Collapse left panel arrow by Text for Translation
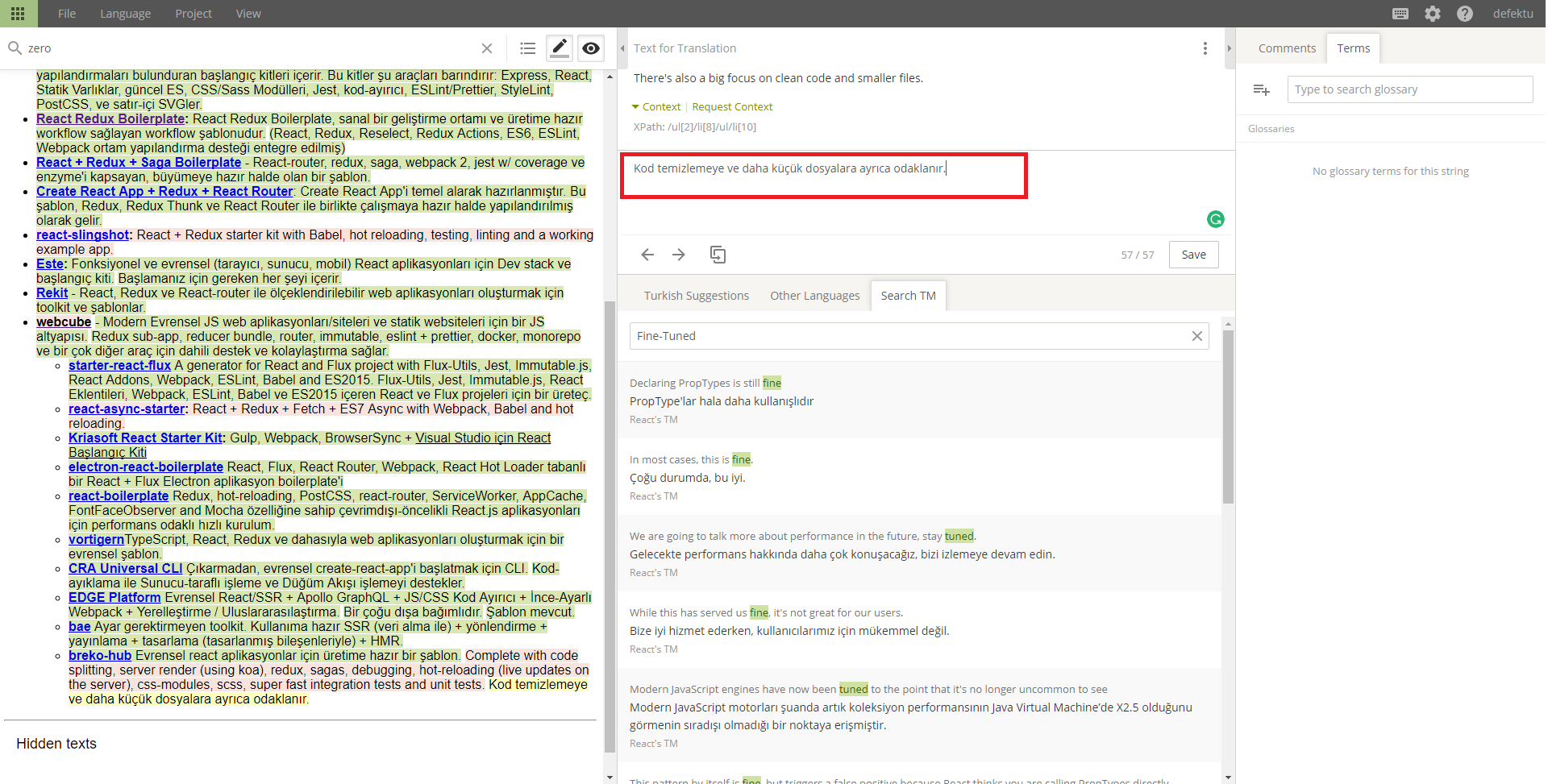The width and height of the screenshot is (1548, 784). [x=622, y=48]
